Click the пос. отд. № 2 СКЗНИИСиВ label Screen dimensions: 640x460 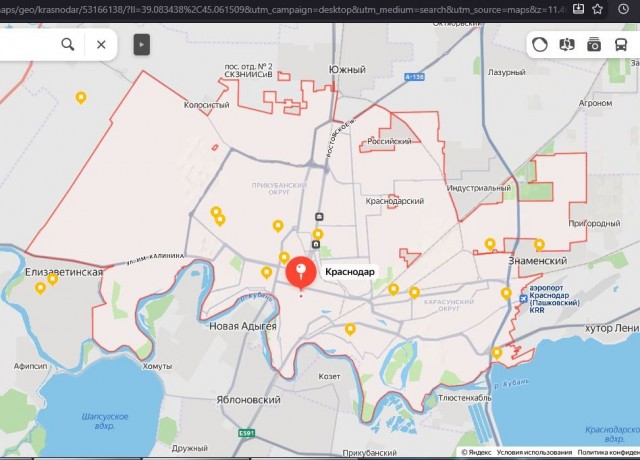point(248,70)
